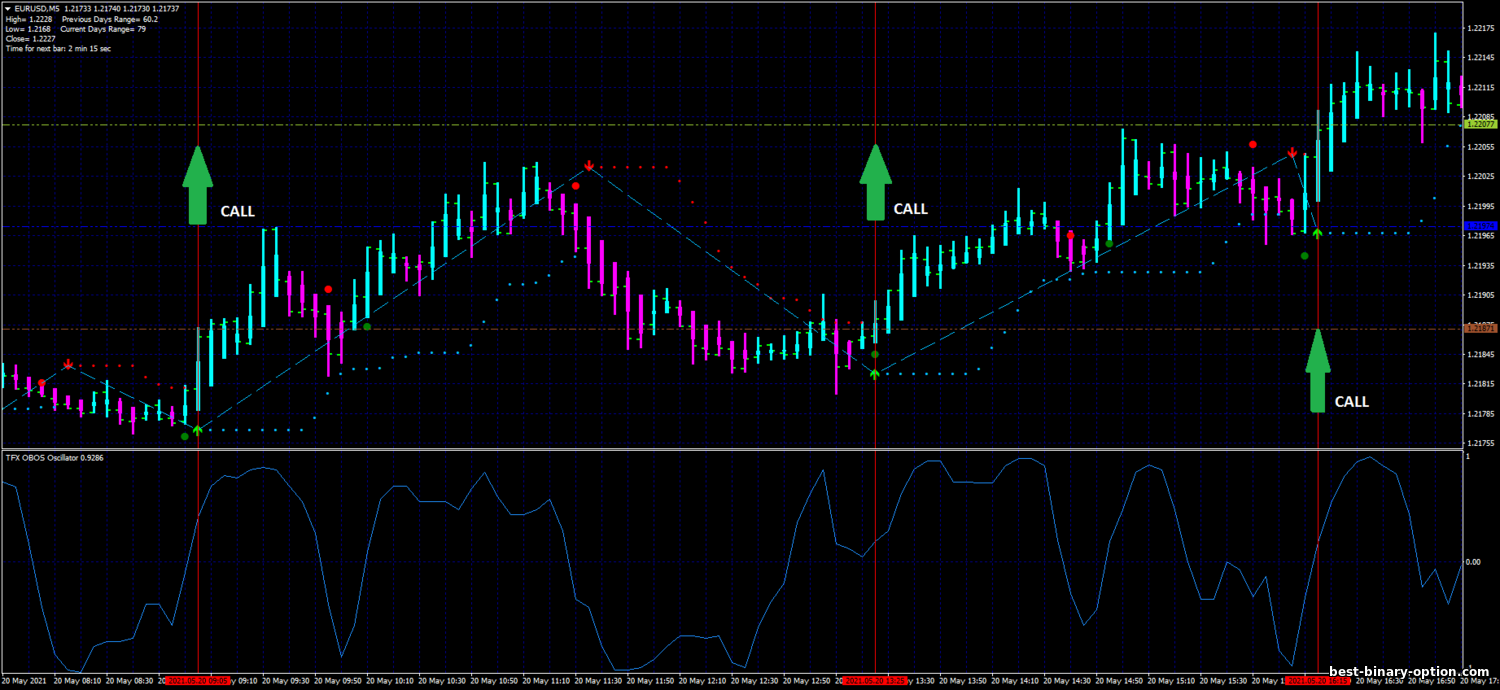The image size is (1500, 690).
Task: Click the red dot left of the 11:30 peak arrow
Action: point(576,186)
